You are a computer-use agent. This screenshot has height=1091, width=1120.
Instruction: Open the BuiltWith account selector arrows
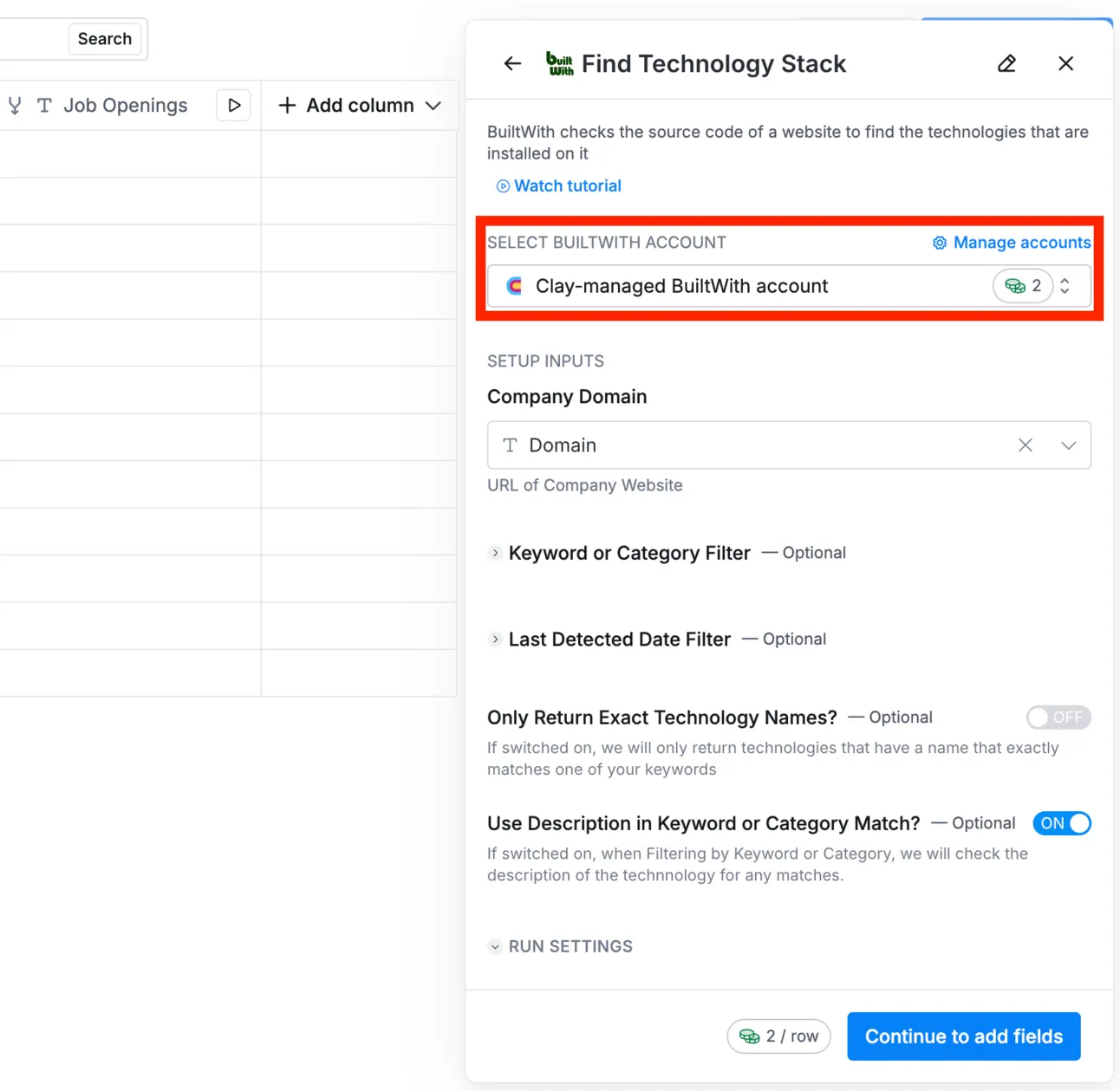(1065, 286)
